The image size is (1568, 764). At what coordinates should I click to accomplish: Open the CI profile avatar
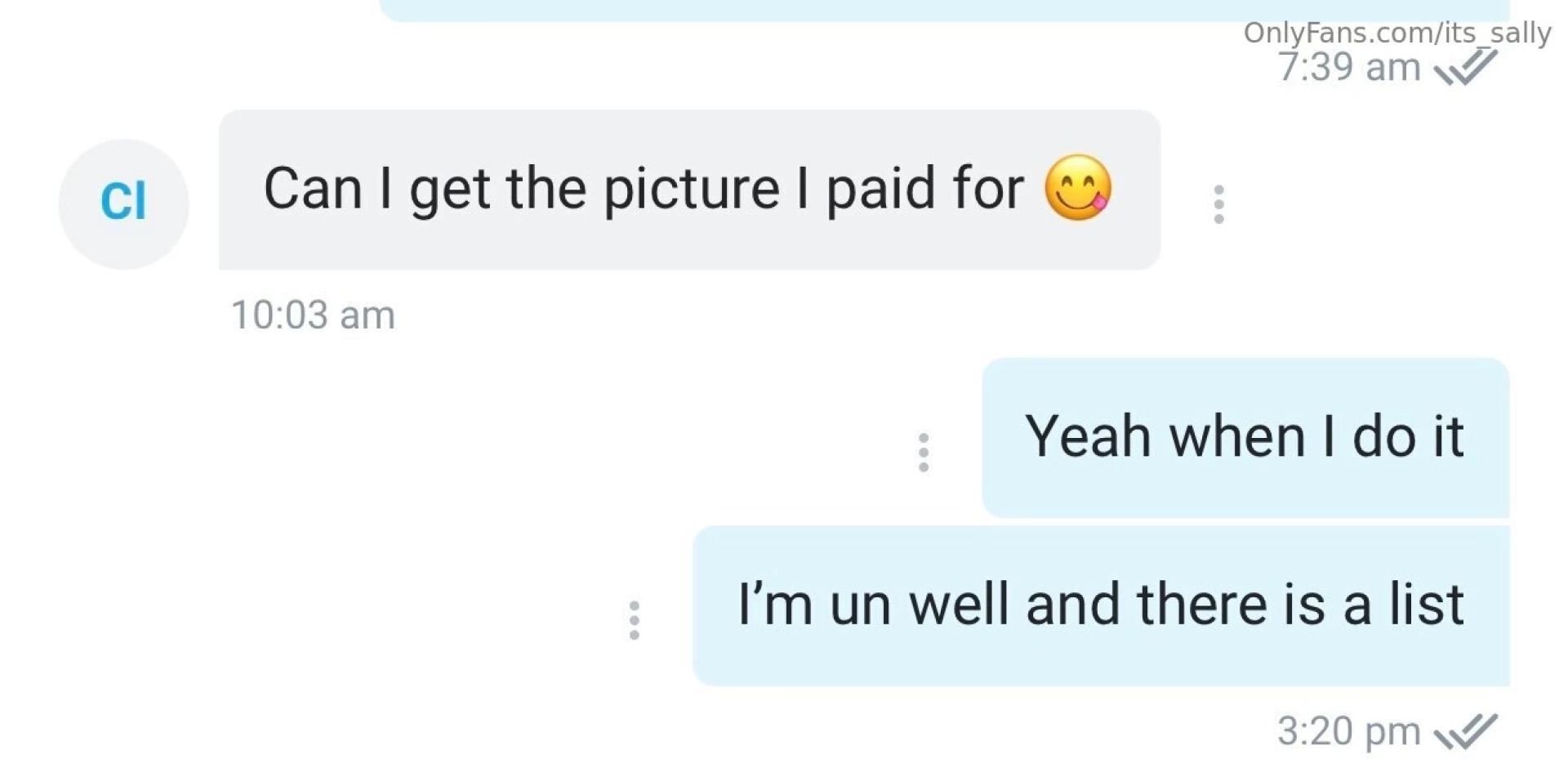click(123, 203)
